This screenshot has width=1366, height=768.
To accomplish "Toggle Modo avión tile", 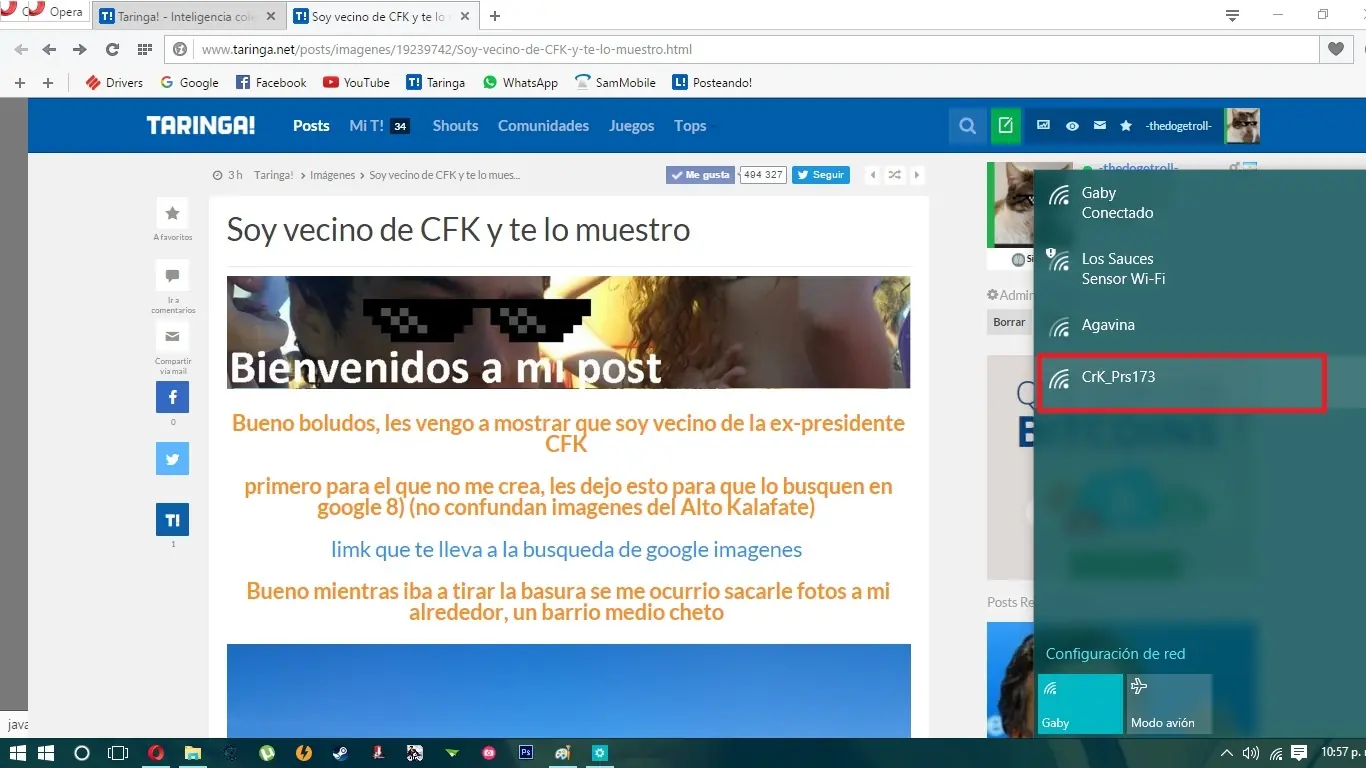I will [1169, 704].
